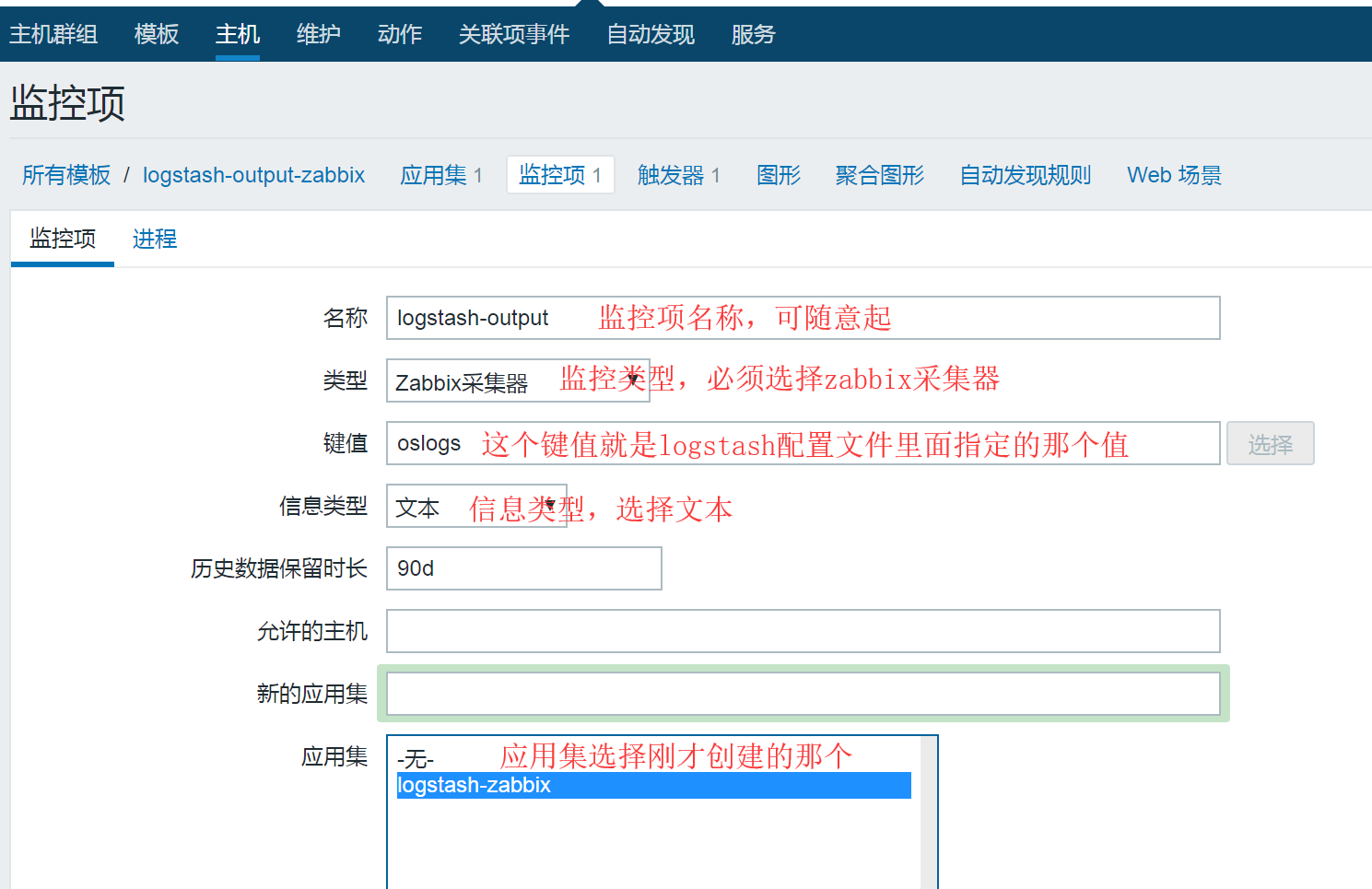Open the 应用集 1 link
The height and width of the screenshot is (889, 1372).
pos(441,175)
